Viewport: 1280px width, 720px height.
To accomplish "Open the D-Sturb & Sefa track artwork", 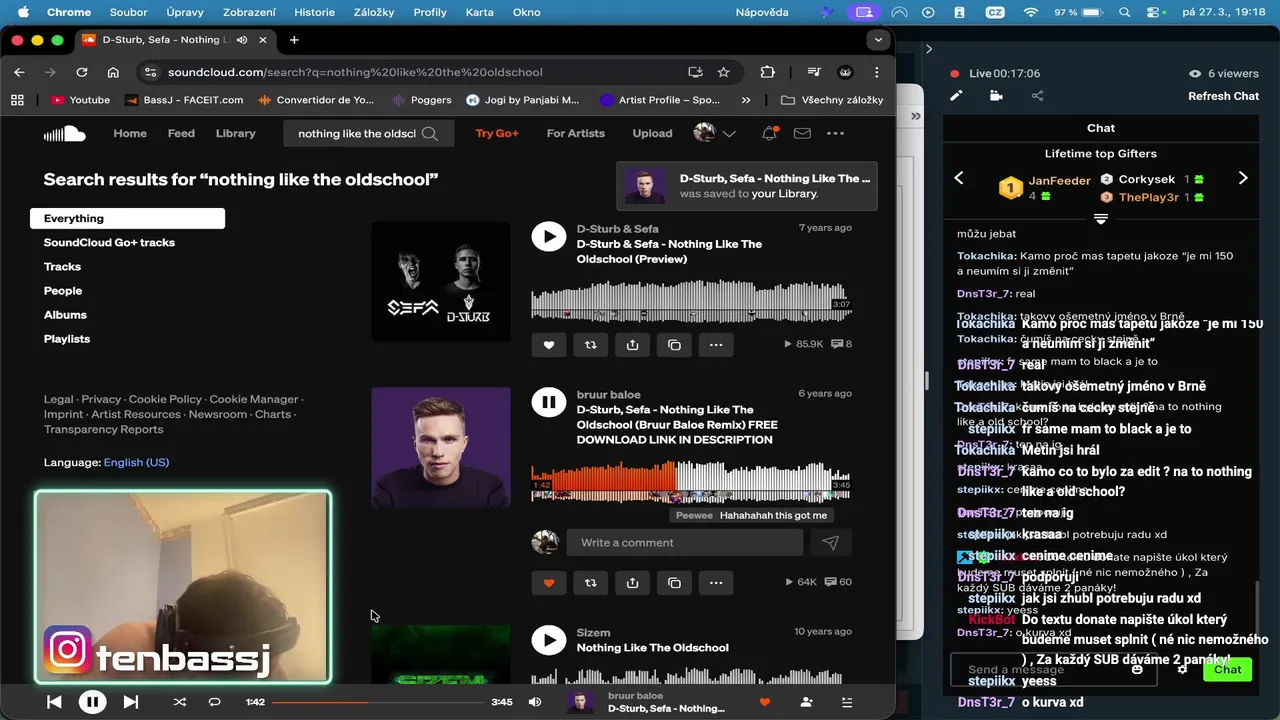I will point(441,281).
